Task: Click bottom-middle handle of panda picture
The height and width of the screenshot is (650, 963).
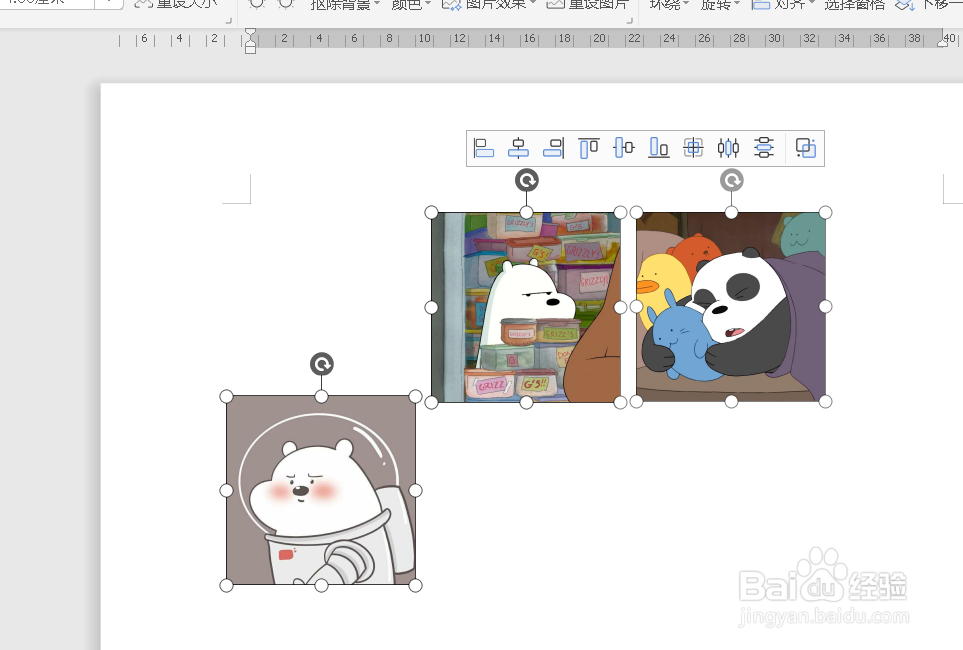Action: (x=731, y=402)
